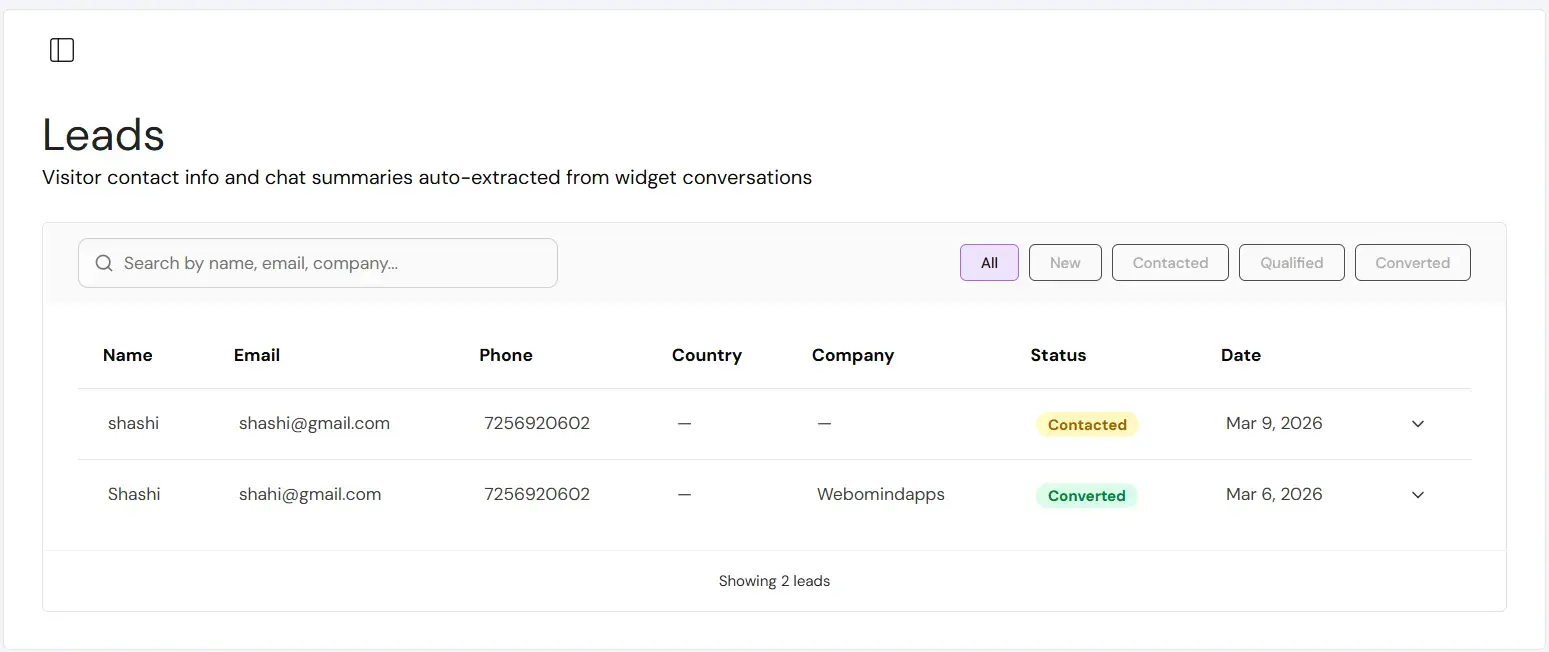Viewport: 1549px width, 652px height.
Task: Click the Company column header
Action: [853, 355]
